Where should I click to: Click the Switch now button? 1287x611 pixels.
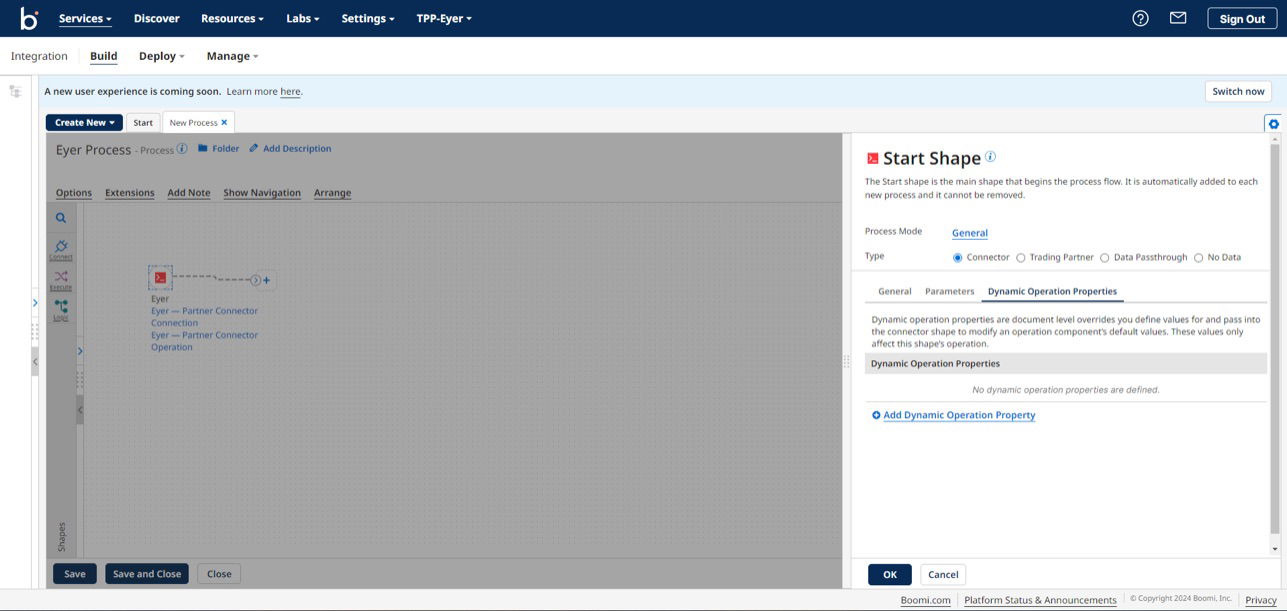(1238, 91)
